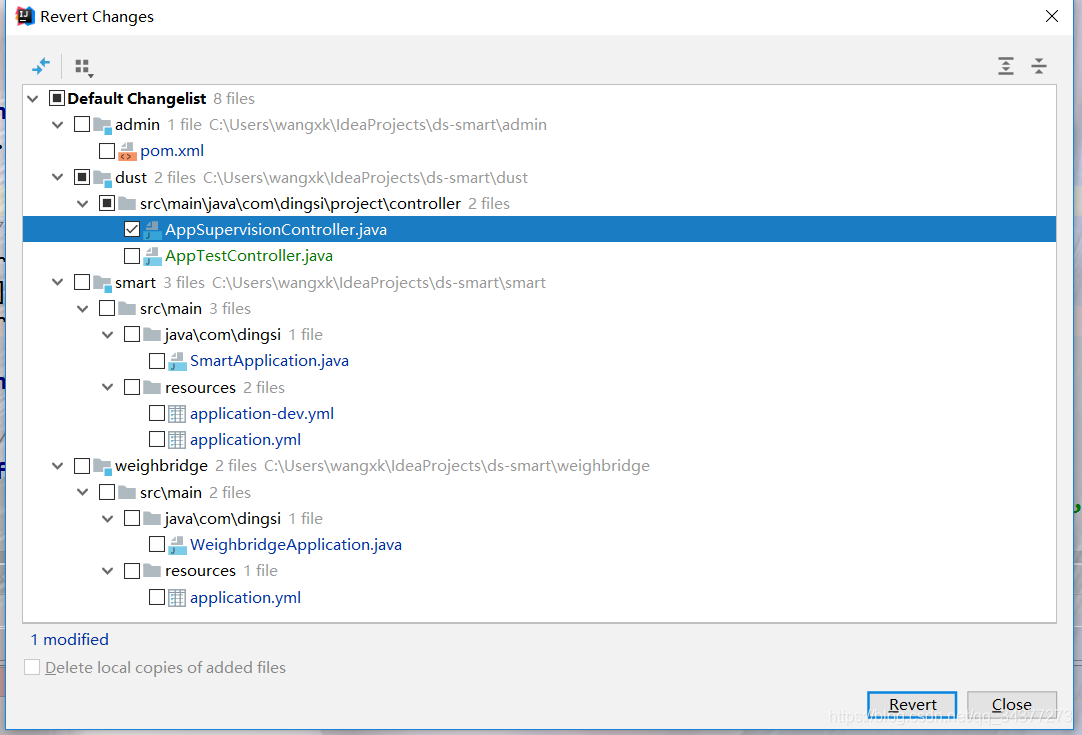The height and width of the screenshot is (735, 1082).
Task: Click the Collapse All toolbar icon
Action: click(x=1039, y=67)
